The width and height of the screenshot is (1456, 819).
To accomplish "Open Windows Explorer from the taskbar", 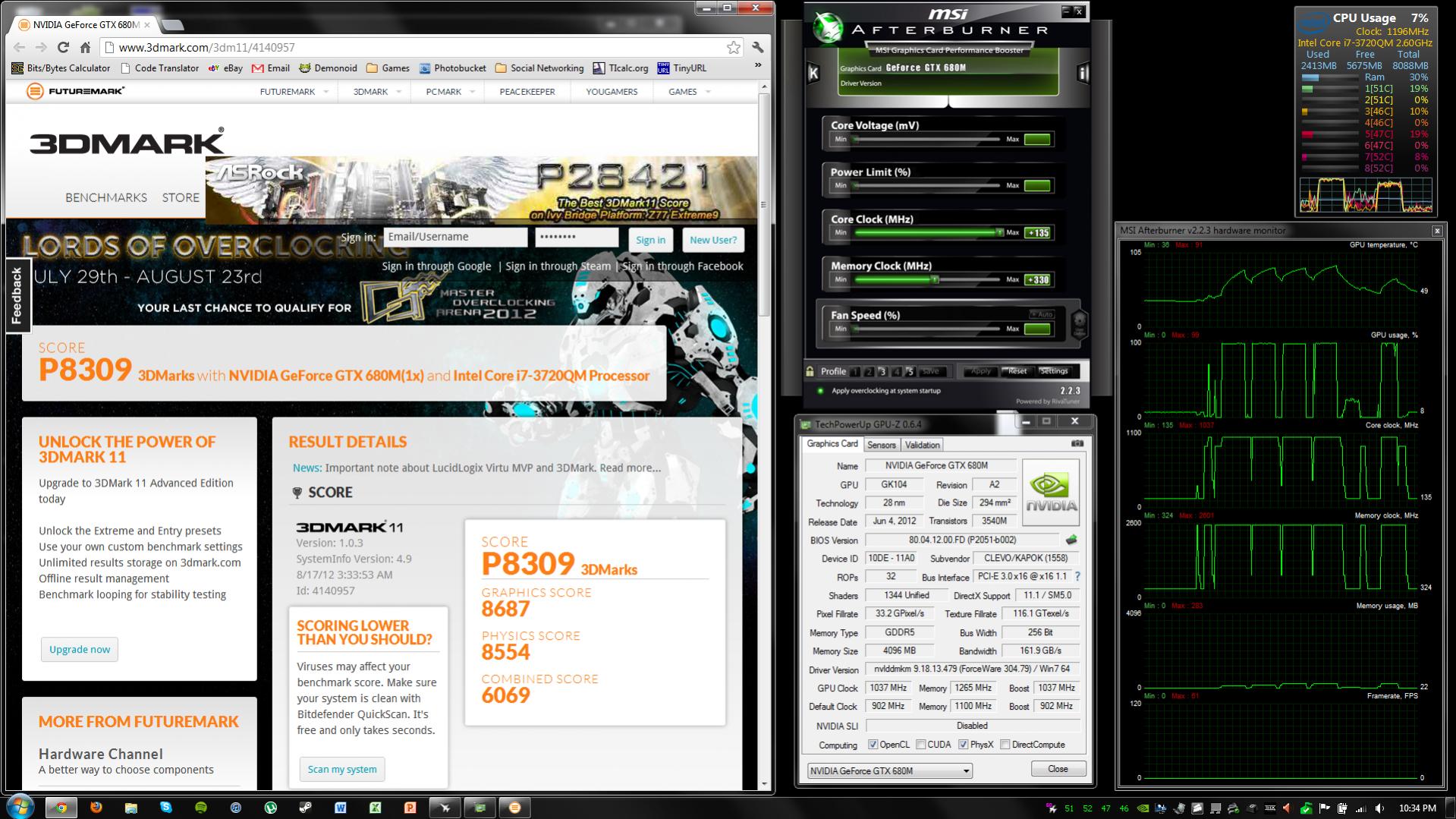I will pyautogui.click(x=131, y=808).
